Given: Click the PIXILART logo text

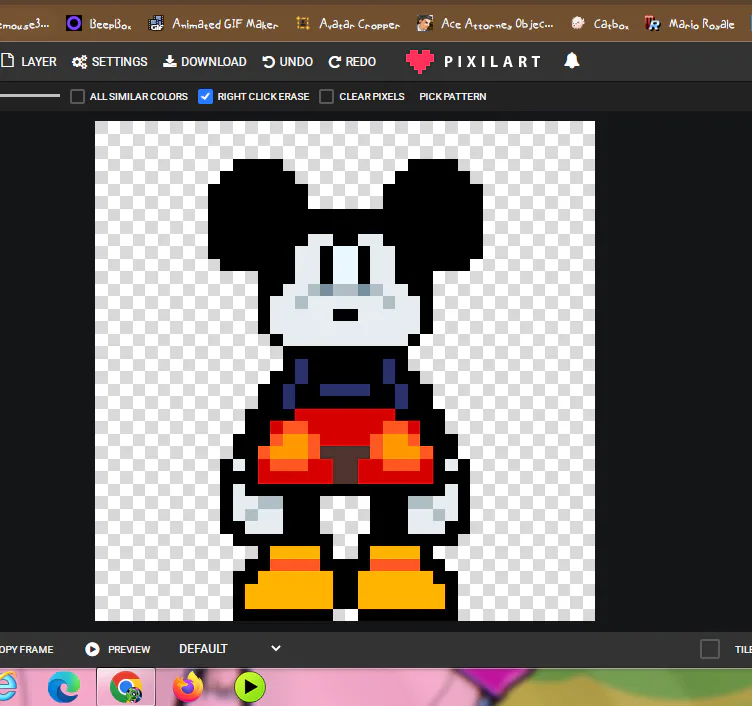Looking at the screenshot, I should tap(493, 61).
